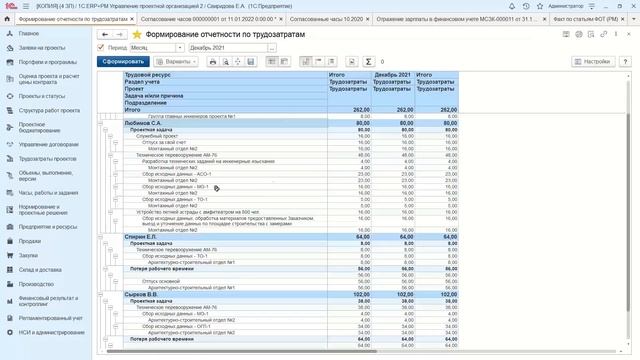Print the report using printer icon
The height and width of the screenshot is (360, 640).
[x=213, y=62]
